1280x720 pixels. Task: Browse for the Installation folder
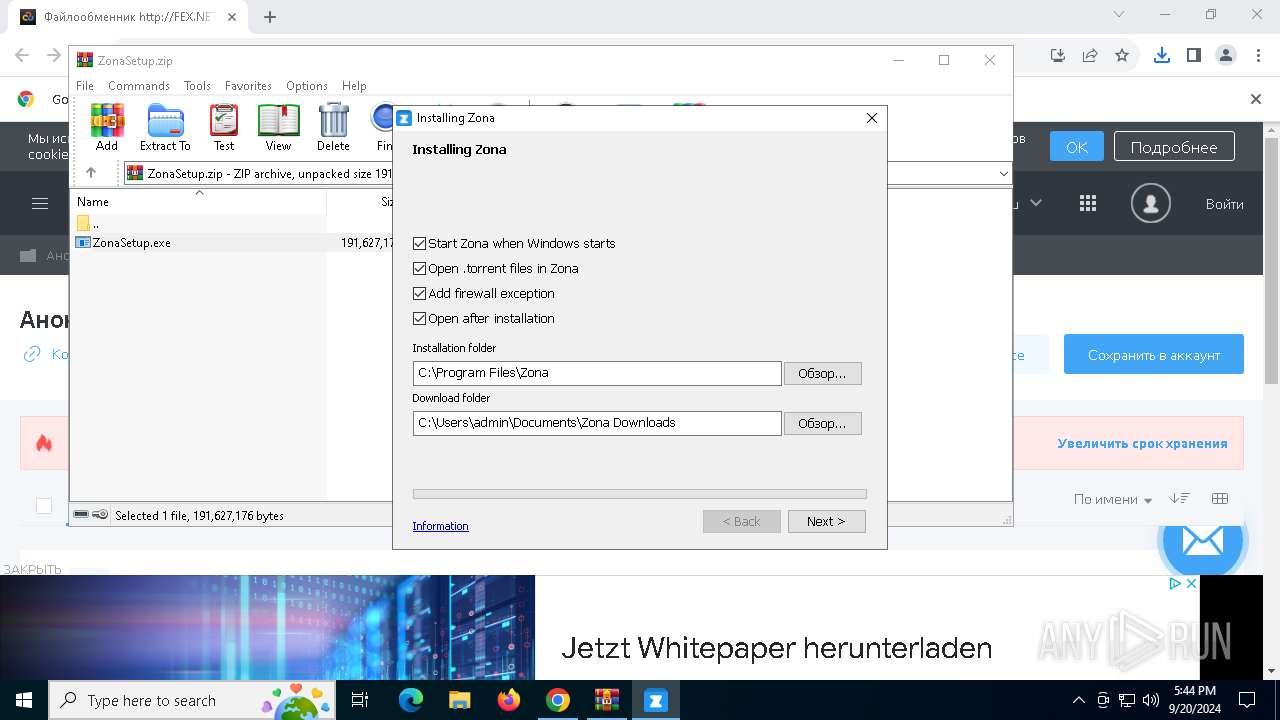(822, 373)
